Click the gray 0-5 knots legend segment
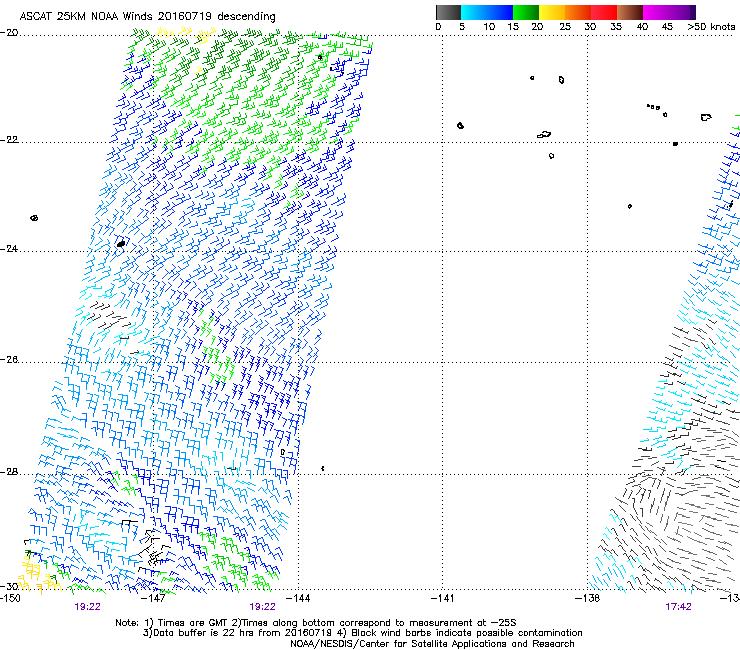 click(x=448, y=12)
